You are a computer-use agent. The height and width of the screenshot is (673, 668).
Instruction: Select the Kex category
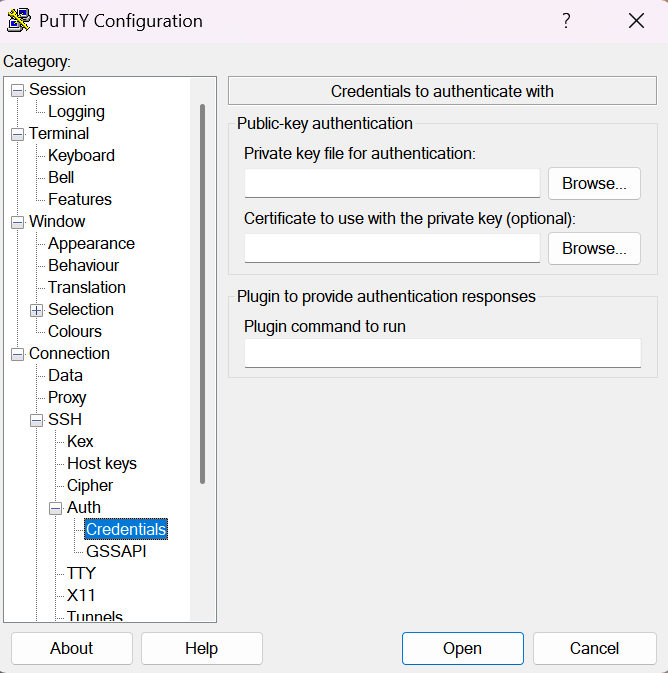(x=80, y=441)
